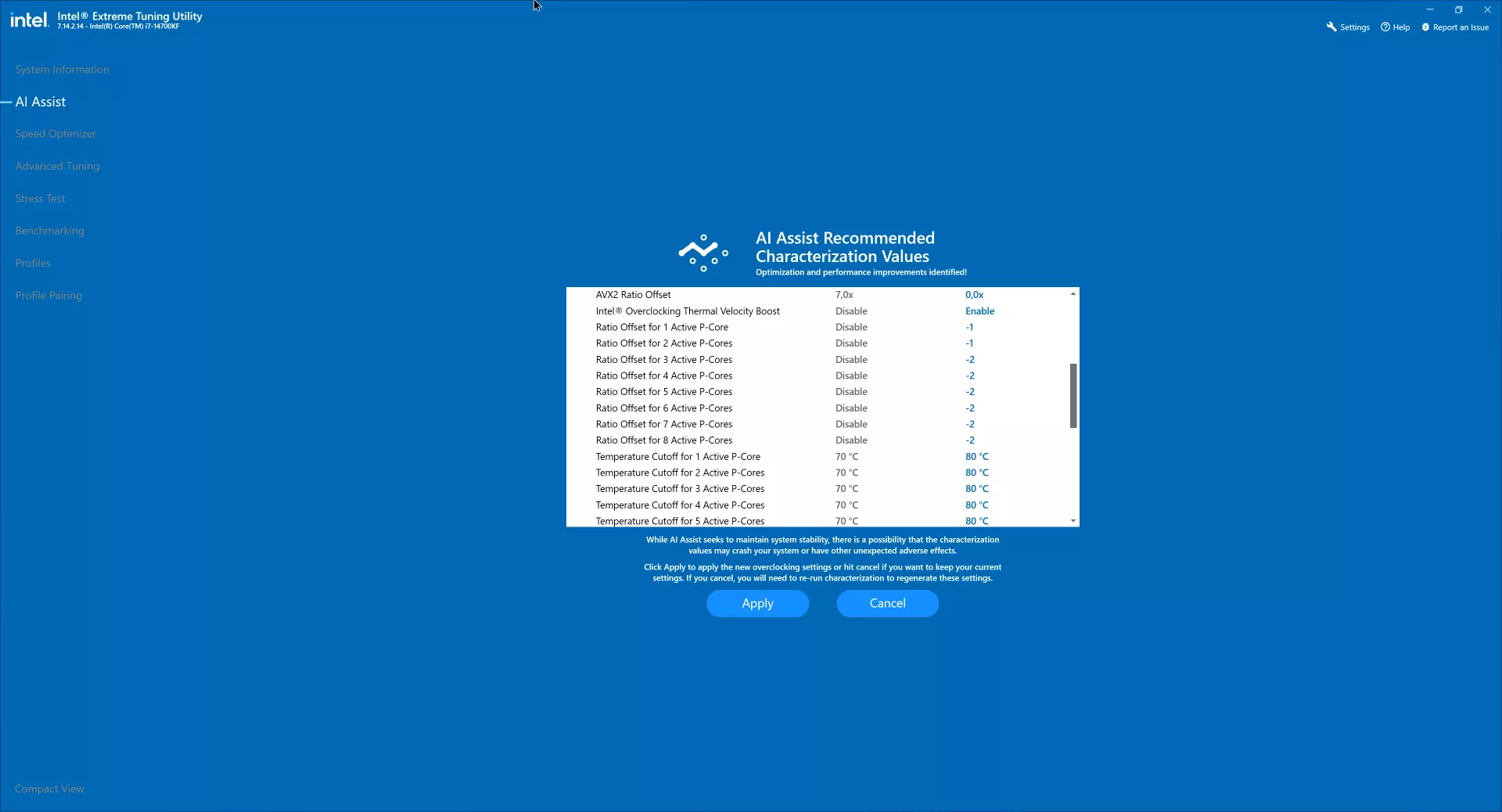Click the AI Assist wave graph icon
This screenshot has width=1502, height=812.
(x=703, y=253)
